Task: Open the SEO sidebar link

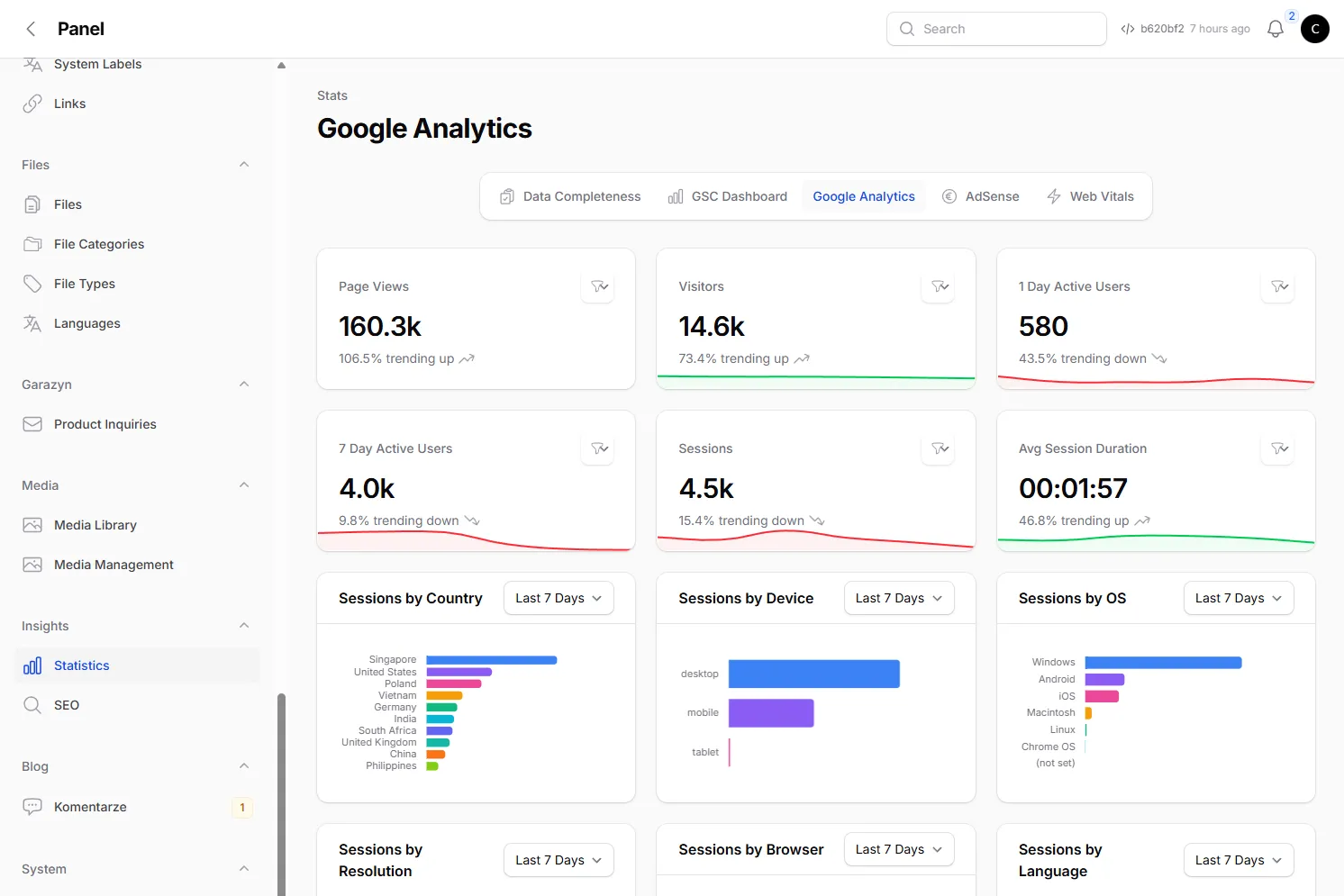Action: [137, 705]
